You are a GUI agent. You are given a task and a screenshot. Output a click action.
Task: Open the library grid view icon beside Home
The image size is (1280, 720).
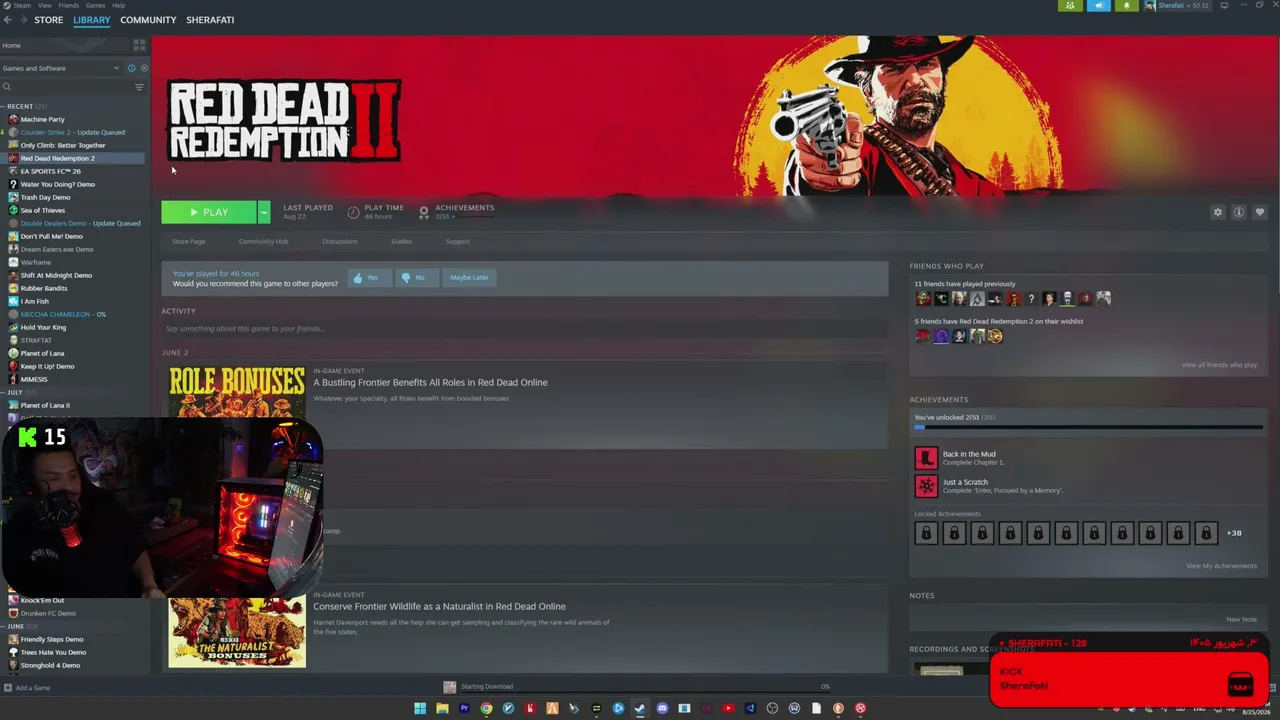139,45
